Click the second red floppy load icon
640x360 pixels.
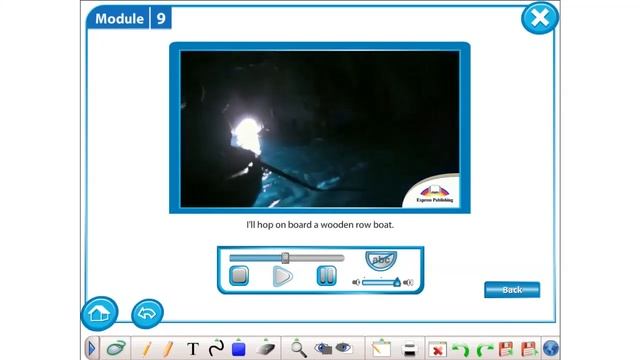pyautogui.click(x=529, y=349)
